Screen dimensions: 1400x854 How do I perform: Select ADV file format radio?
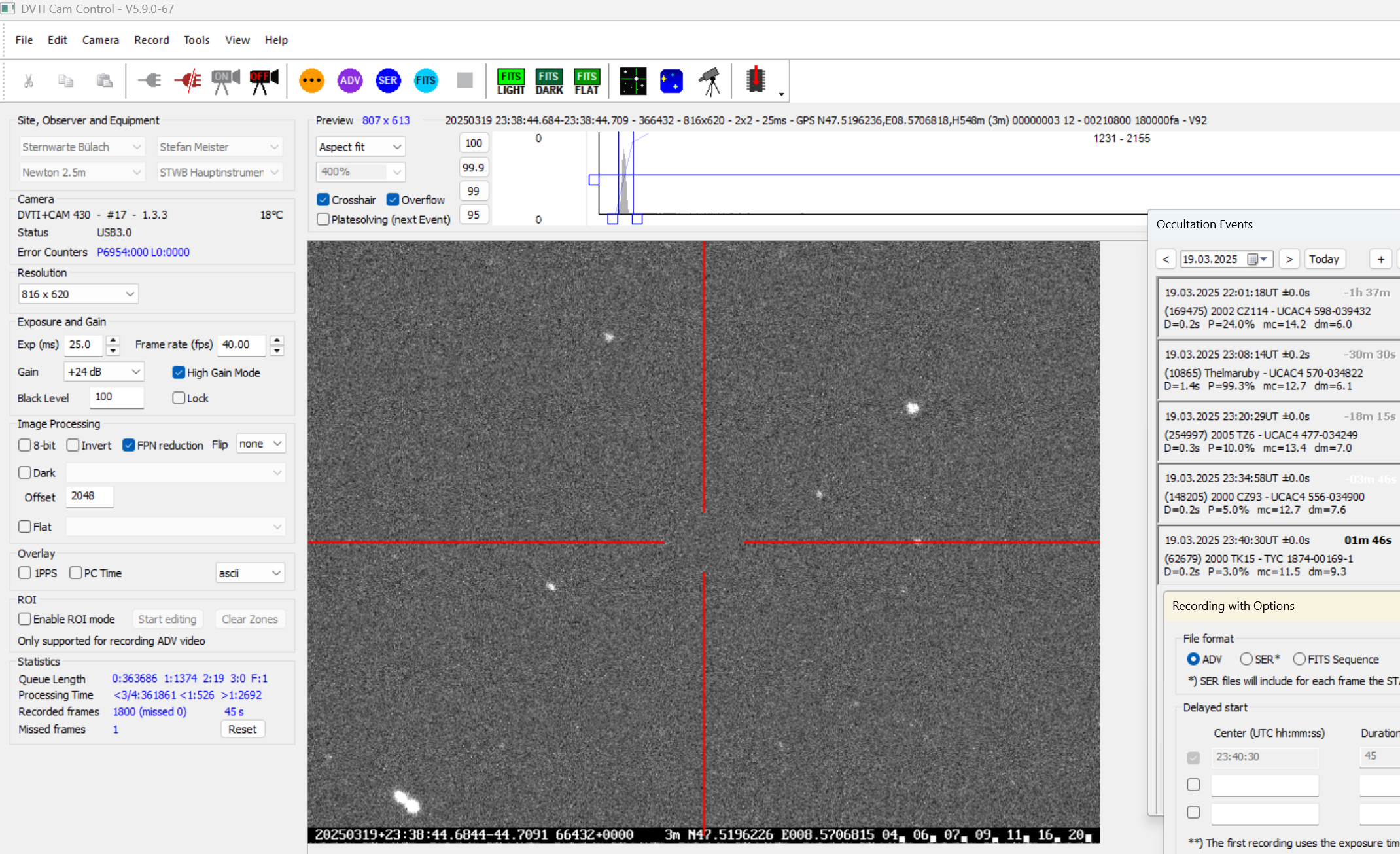[x=1193, y=659]
